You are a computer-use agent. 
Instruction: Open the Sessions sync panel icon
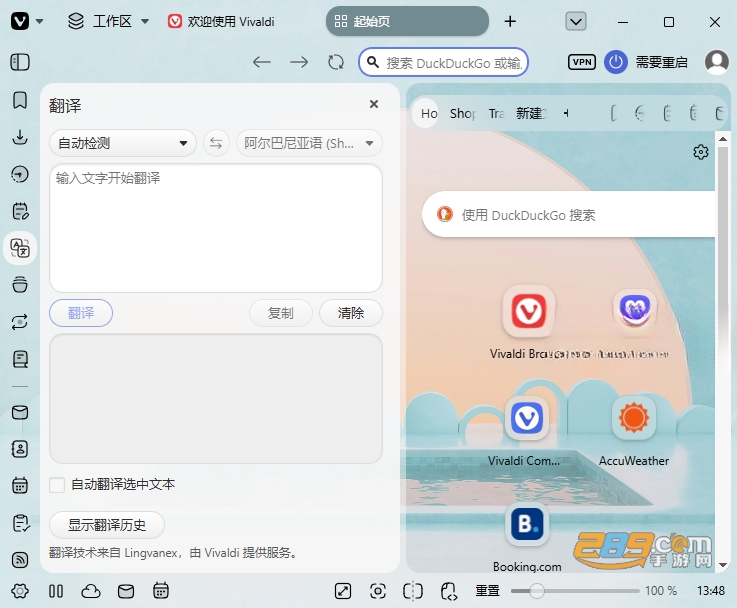pos(20,322)
